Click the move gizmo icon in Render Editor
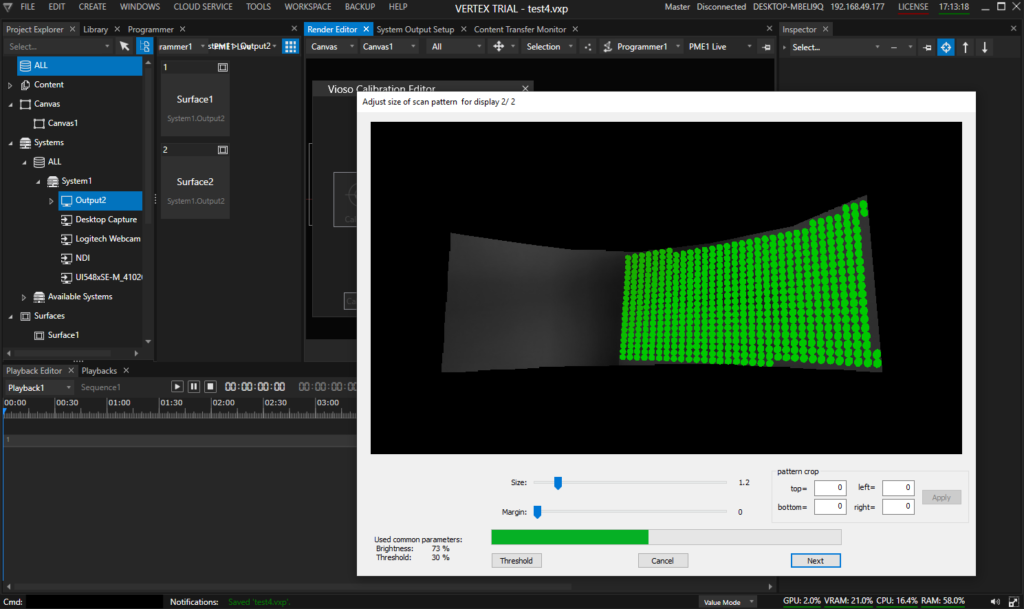1024x609 pixels. 499,46
